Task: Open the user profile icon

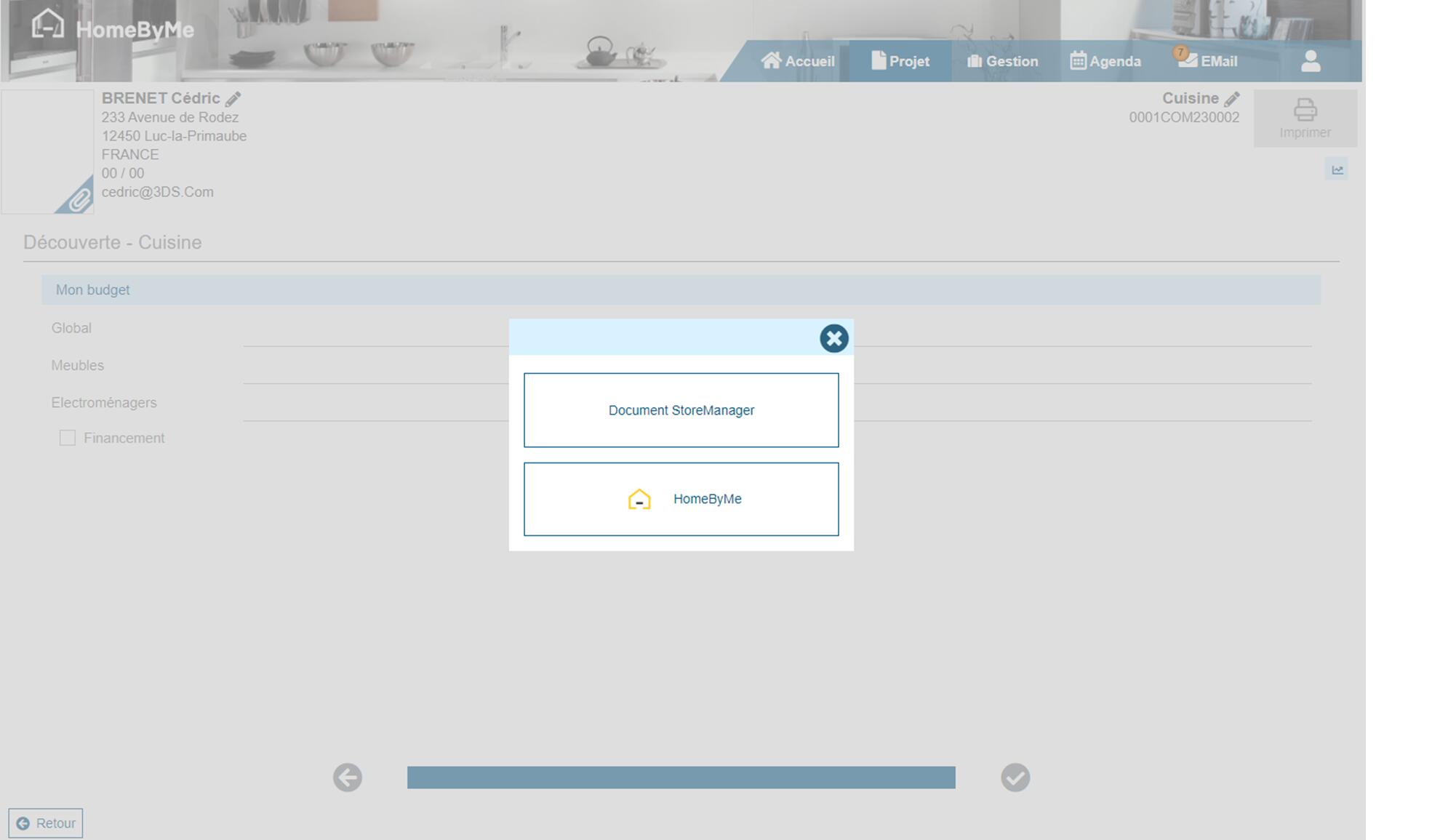Action: tap(1311, 61)
